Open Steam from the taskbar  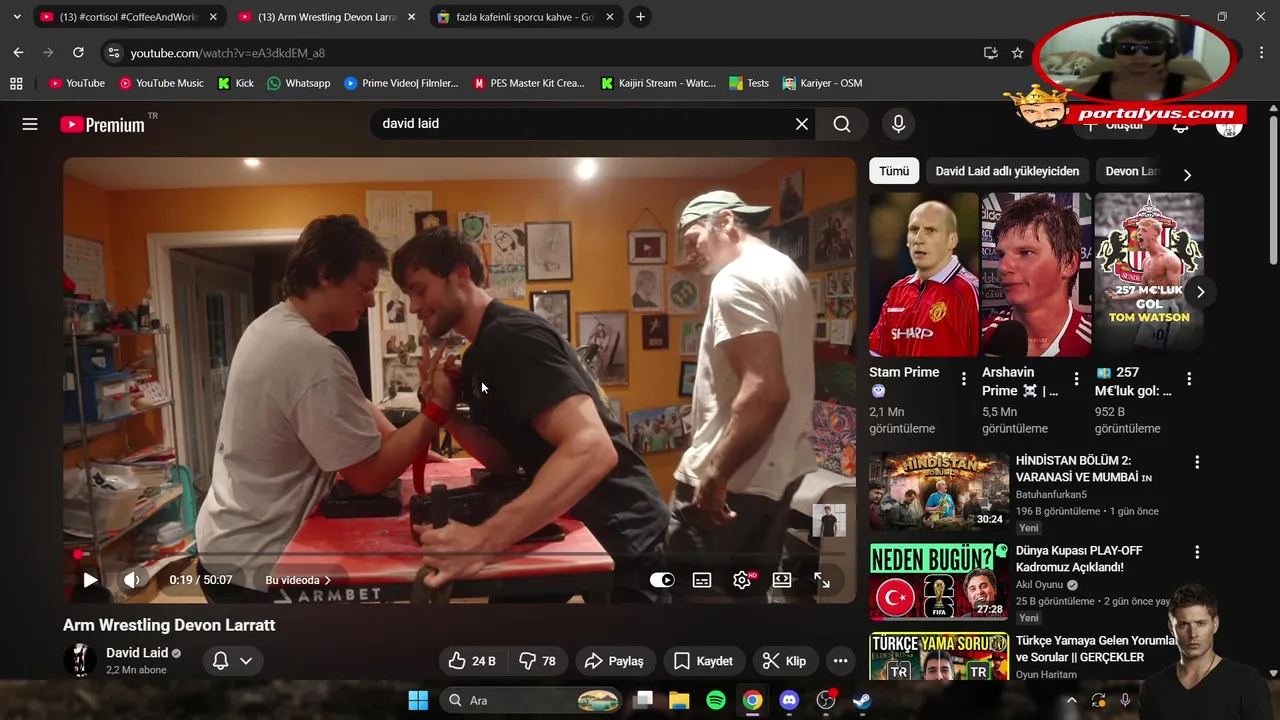(862, 700)
